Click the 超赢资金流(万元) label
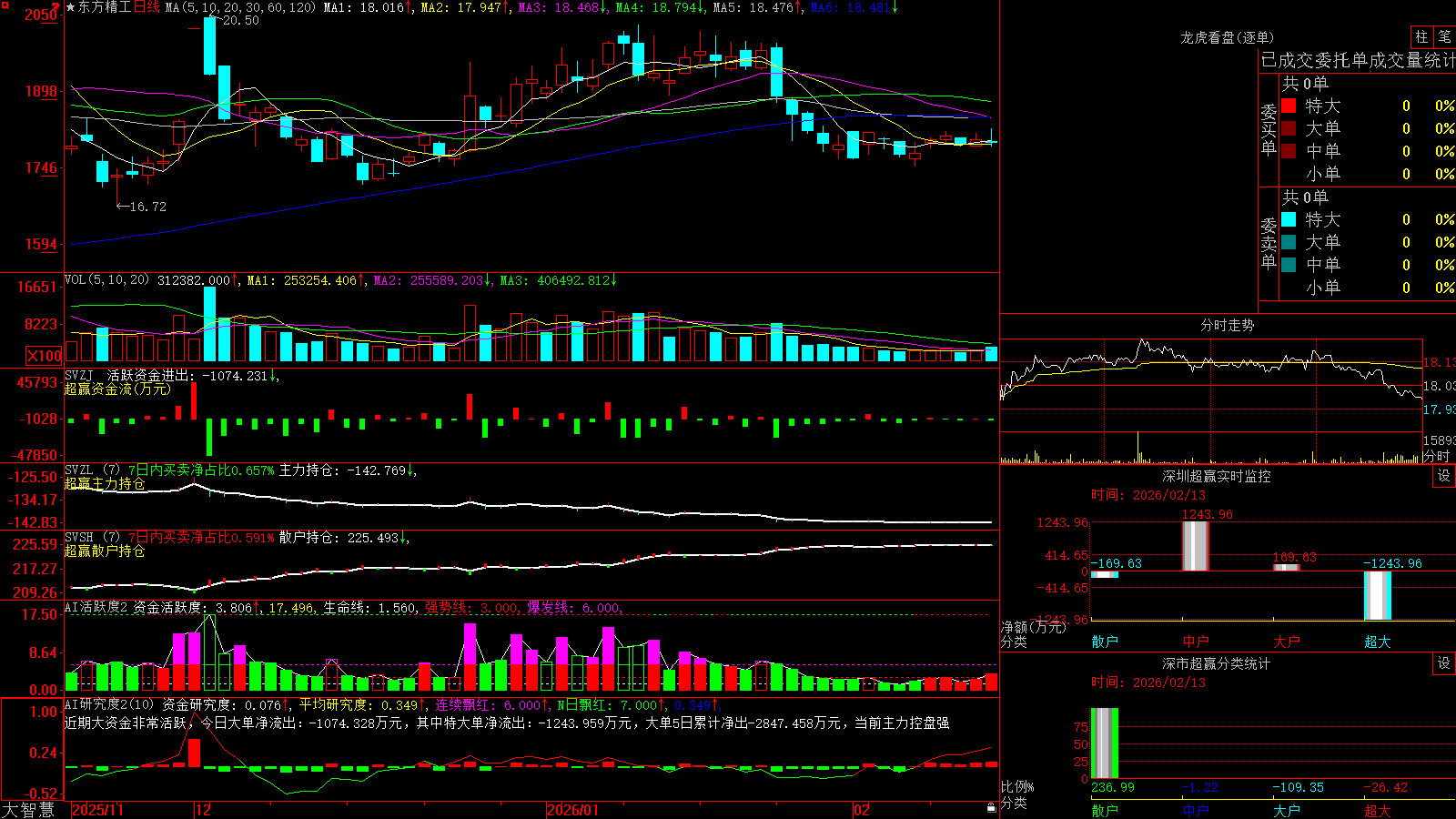Screen dimensions: 1456x819 117,389
